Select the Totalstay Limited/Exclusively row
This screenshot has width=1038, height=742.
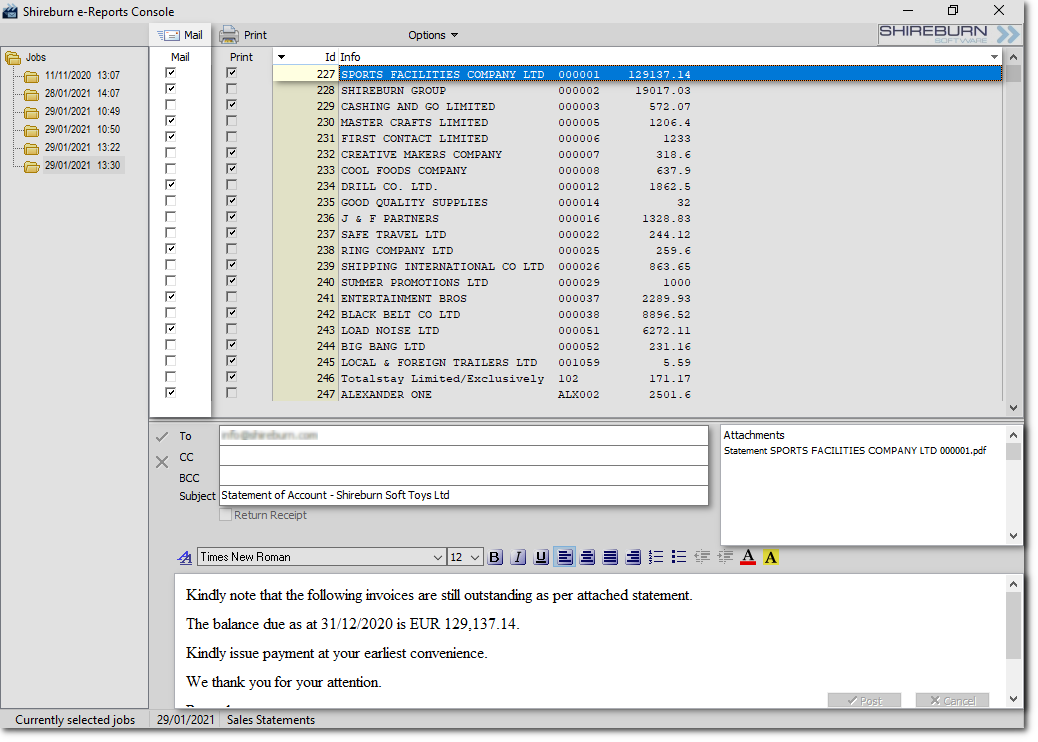[x=637, y=379]
